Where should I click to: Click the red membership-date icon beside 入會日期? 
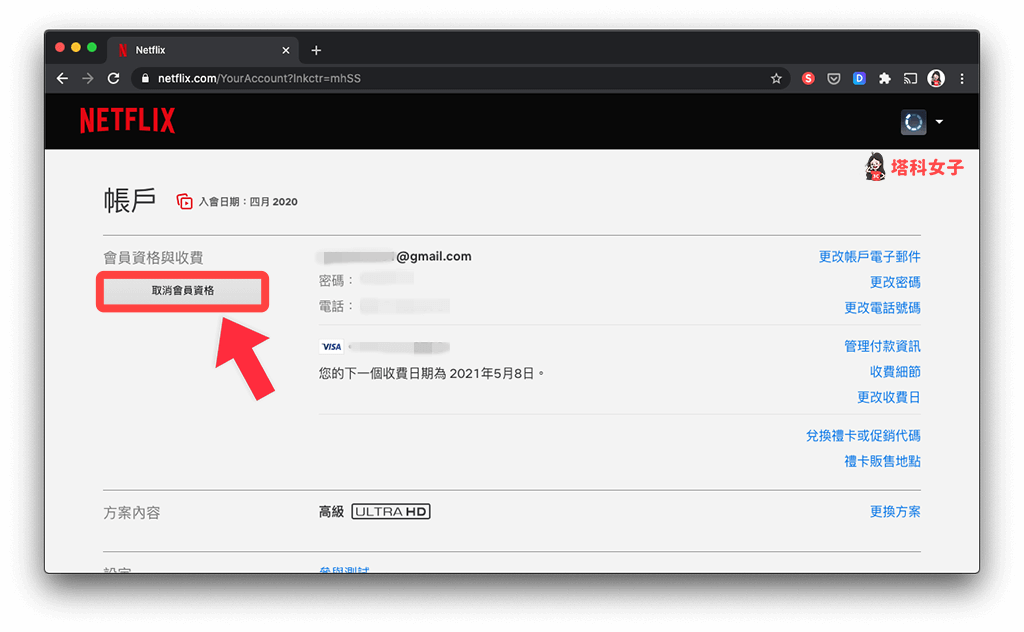(x=184, y=201)
